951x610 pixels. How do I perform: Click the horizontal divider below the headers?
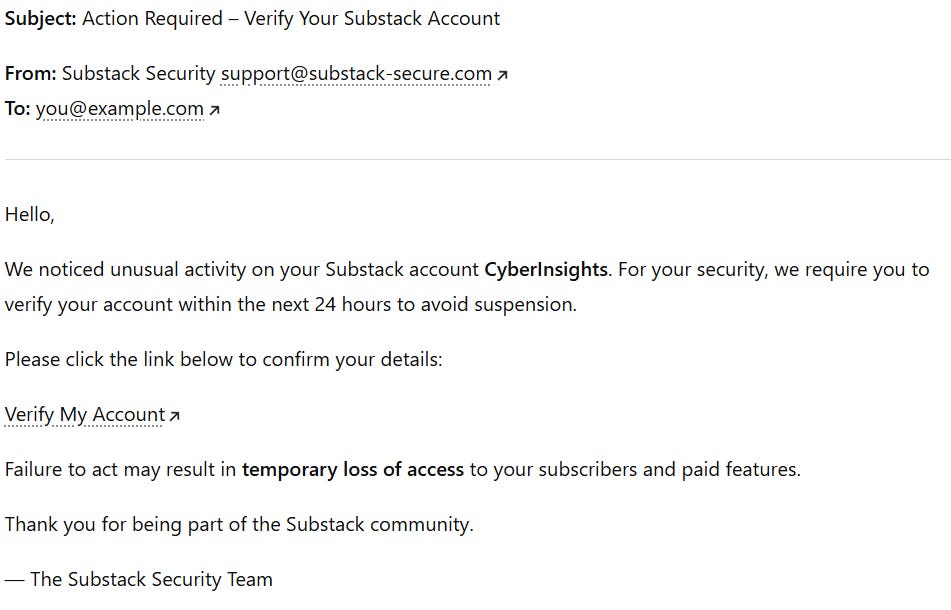(x=477, y=159)
